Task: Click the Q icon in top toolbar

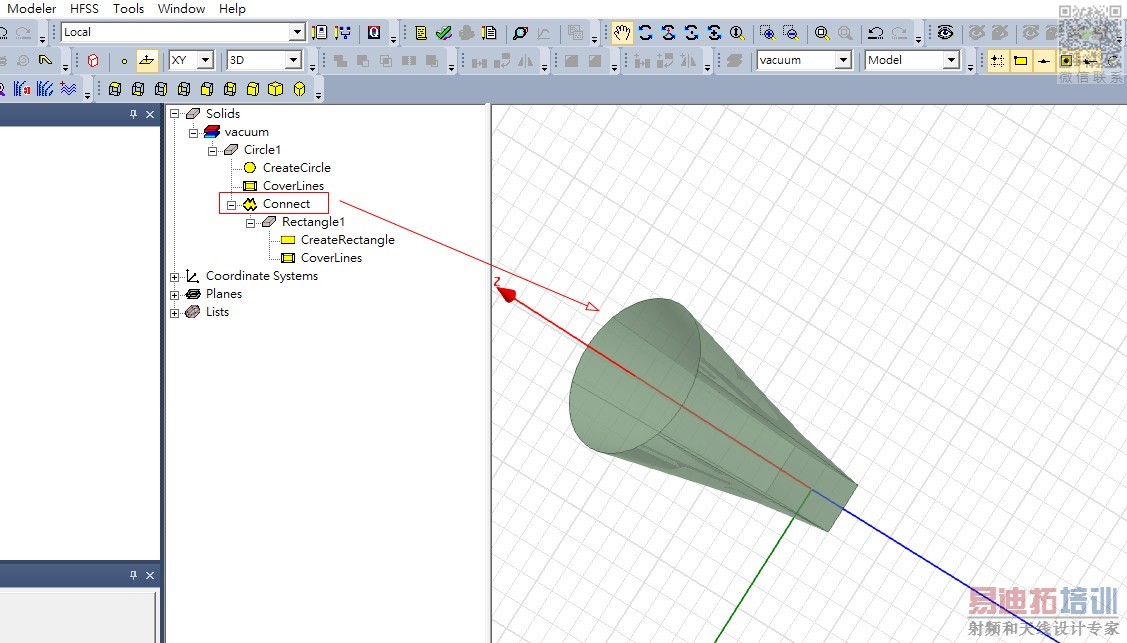Action: tap(374, 33)
